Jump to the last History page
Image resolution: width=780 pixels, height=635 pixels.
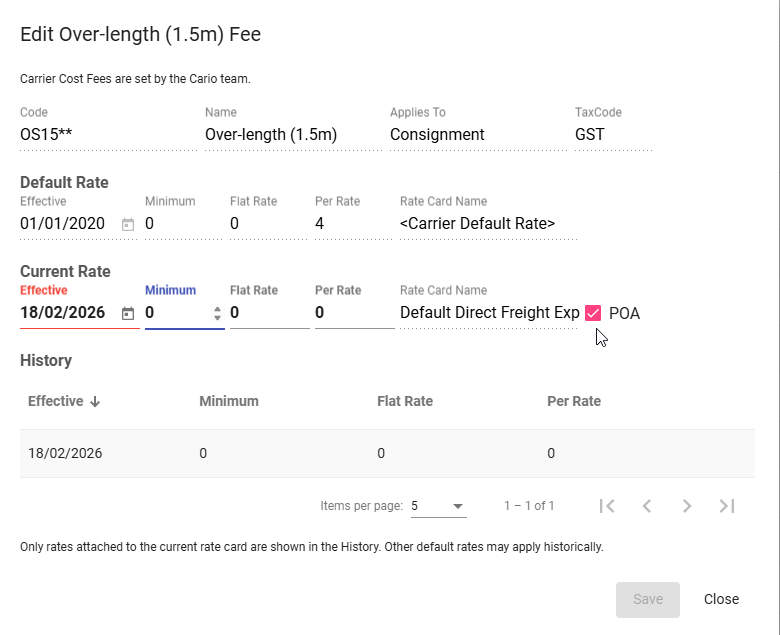pos(727,506)
